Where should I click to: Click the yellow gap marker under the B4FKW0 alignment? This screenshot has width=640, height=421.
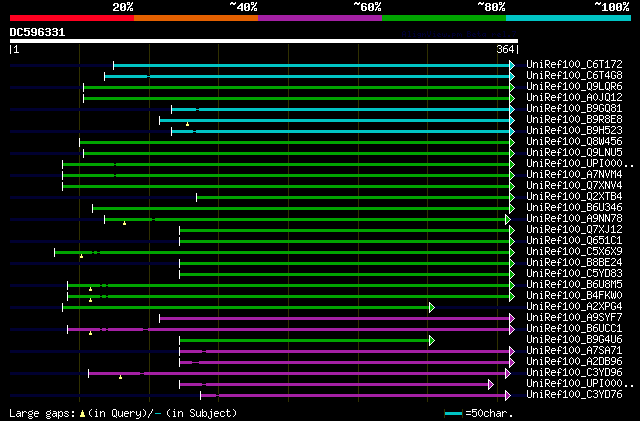click(90, 300)
